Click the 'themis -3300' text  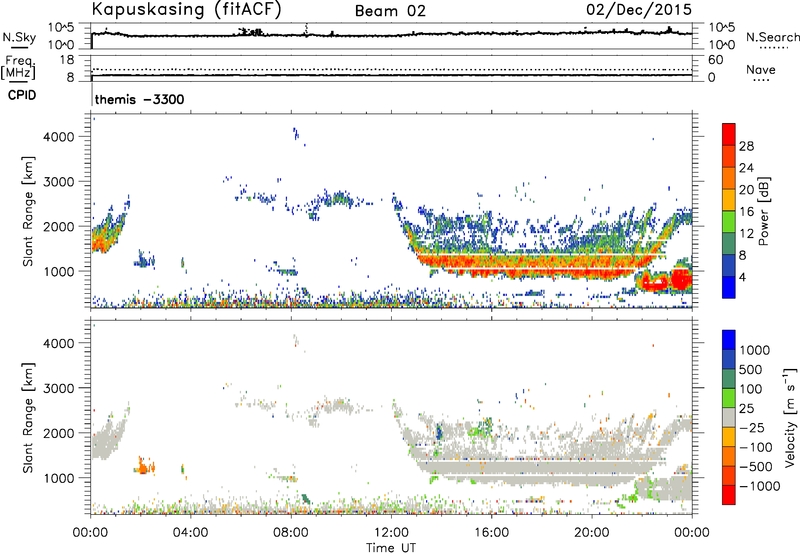pos(139,99)
